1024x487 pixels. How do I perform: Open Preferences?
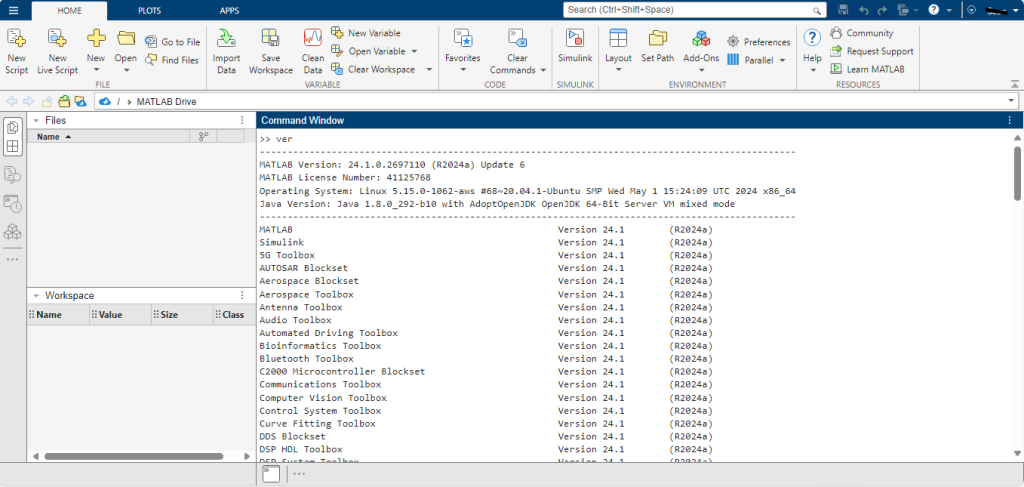(x=759, y=42)
